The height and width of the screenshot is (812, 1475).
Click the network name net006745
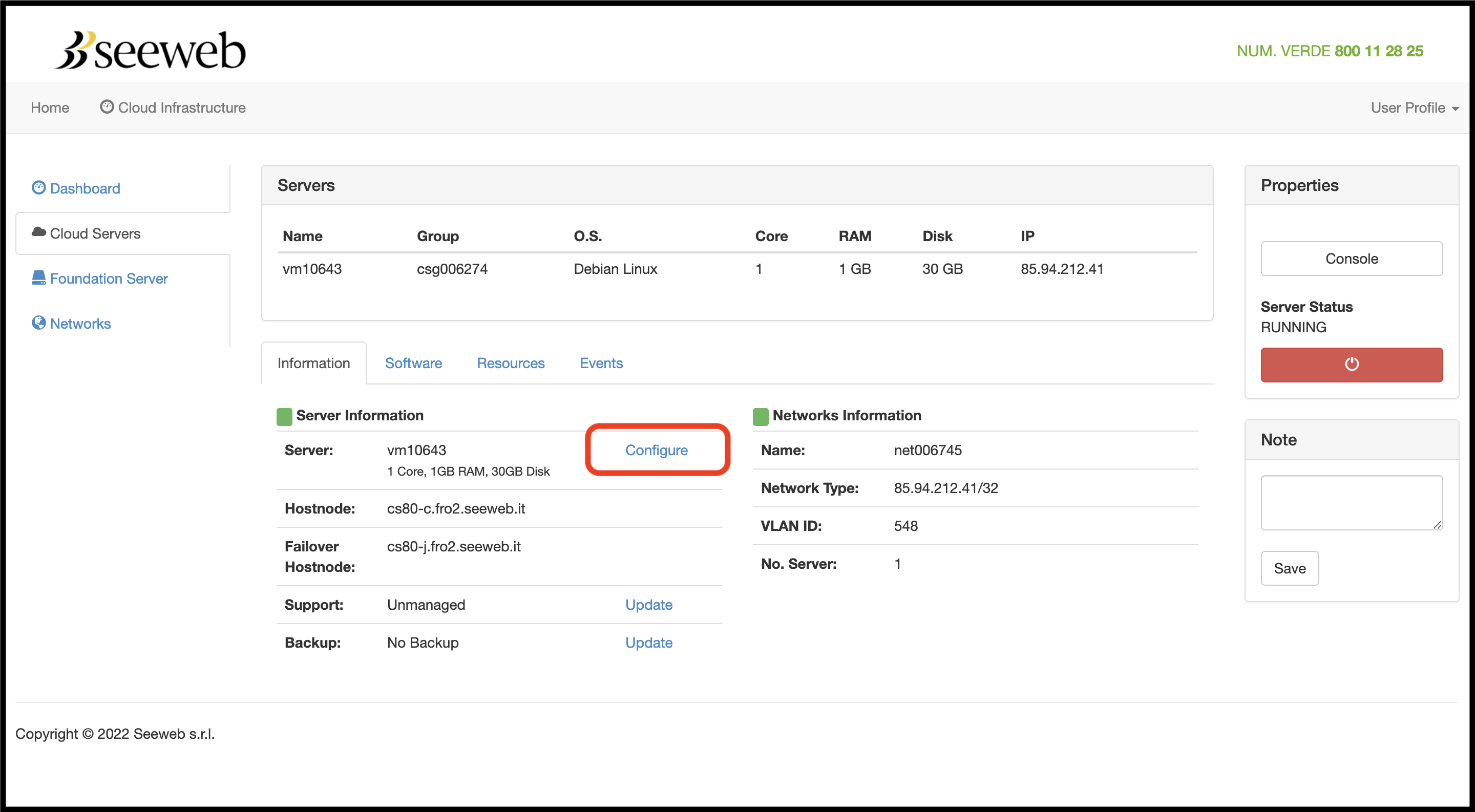coord(928,451)
